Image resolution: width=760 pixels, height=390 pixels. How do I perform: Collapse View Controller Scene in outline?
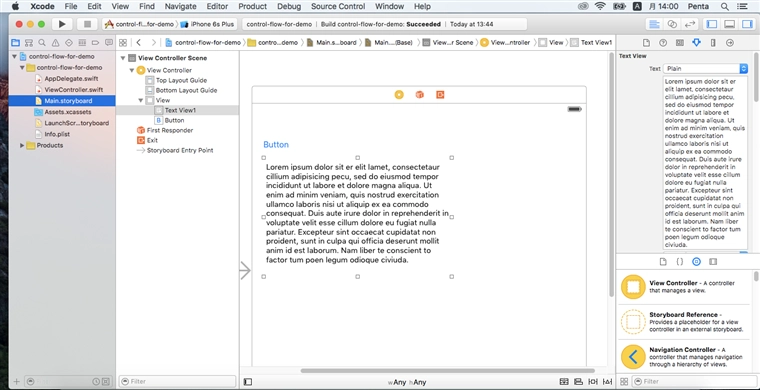pyautogui.click(x=123, y=58)
